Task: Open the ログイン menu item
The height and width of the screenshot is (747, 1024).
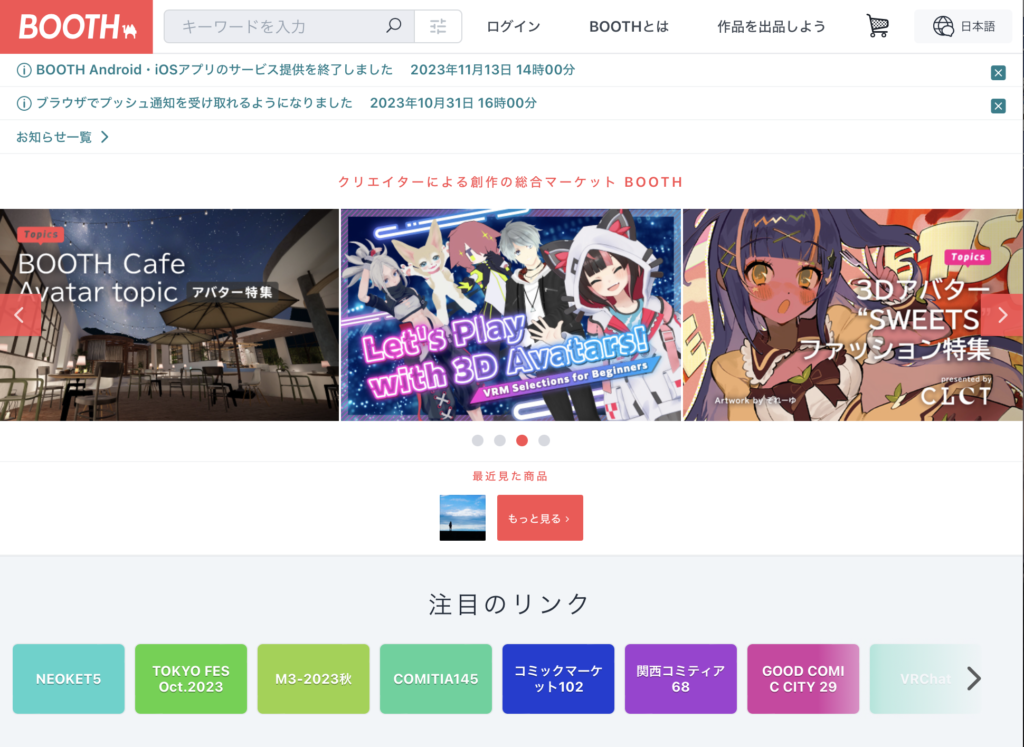Action: 513,27
